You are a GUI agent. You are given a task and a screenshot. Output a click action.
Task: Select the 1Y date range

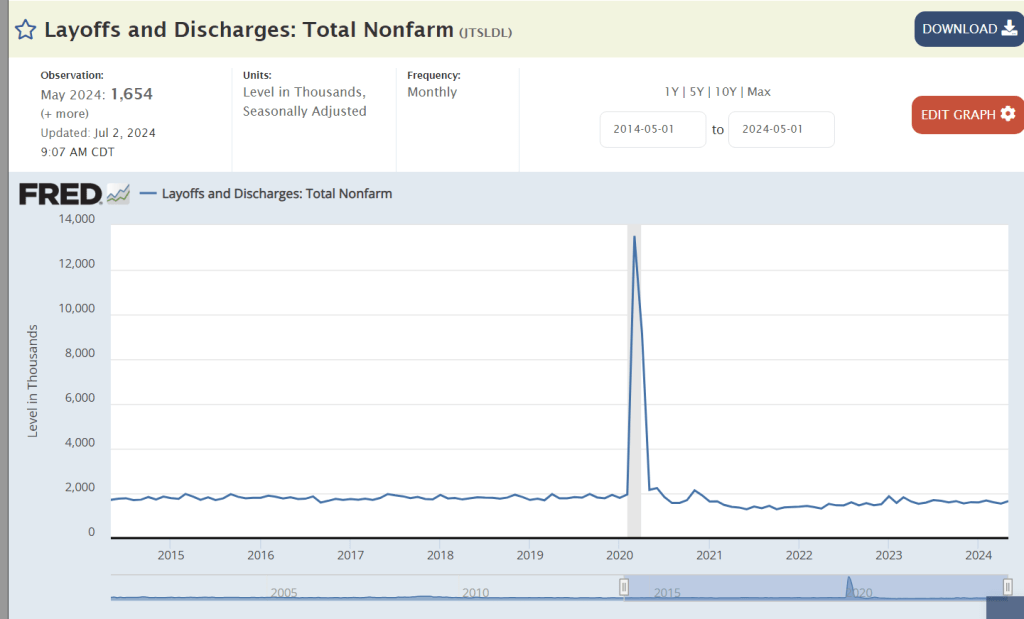(x=672, y=92)
